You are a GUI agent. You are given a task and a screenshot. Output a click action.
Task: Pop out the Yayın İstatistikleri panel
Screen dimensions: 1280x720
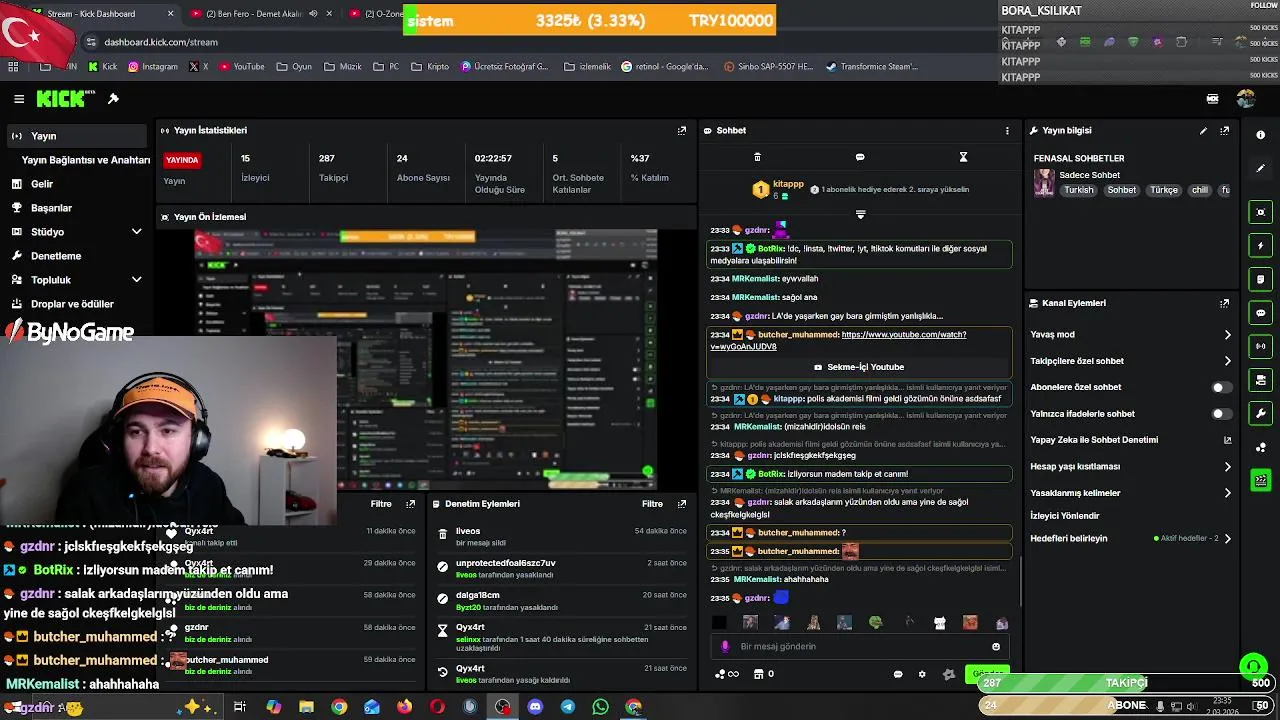(x=682, y=131)
